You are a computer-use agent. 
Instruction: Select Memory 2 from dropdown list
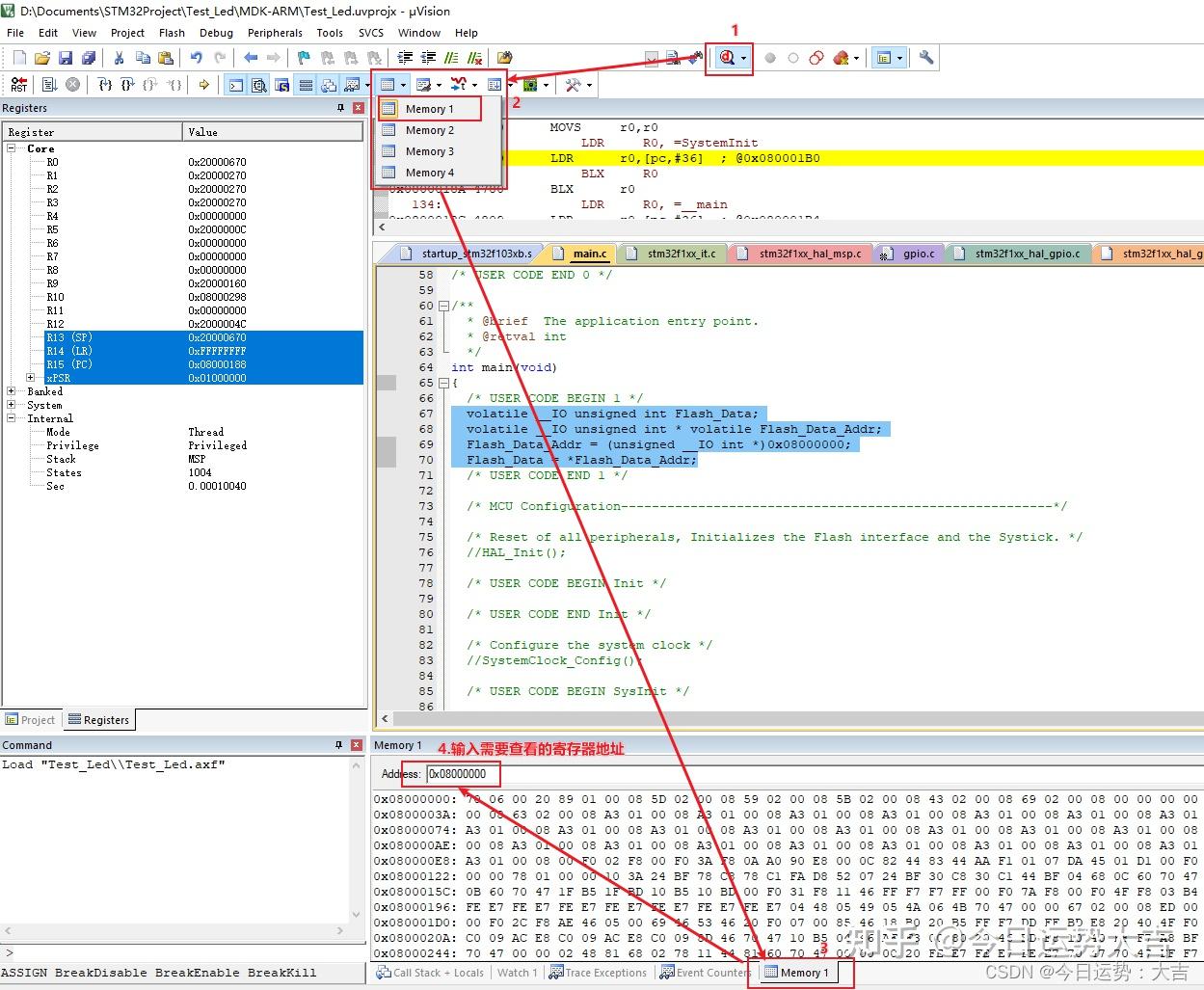pos(429,130)
